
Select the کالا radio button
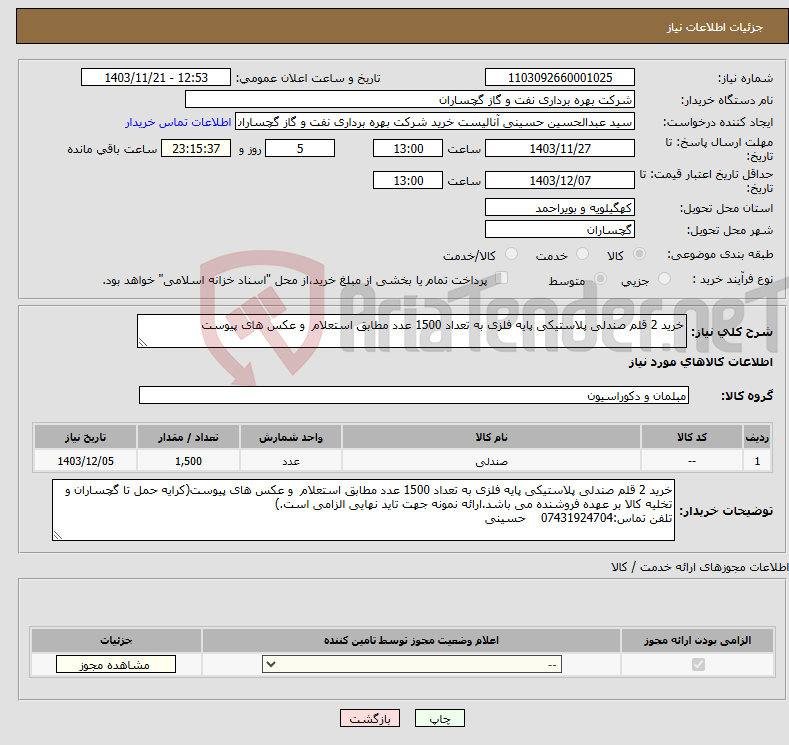[x=639, y=254]
